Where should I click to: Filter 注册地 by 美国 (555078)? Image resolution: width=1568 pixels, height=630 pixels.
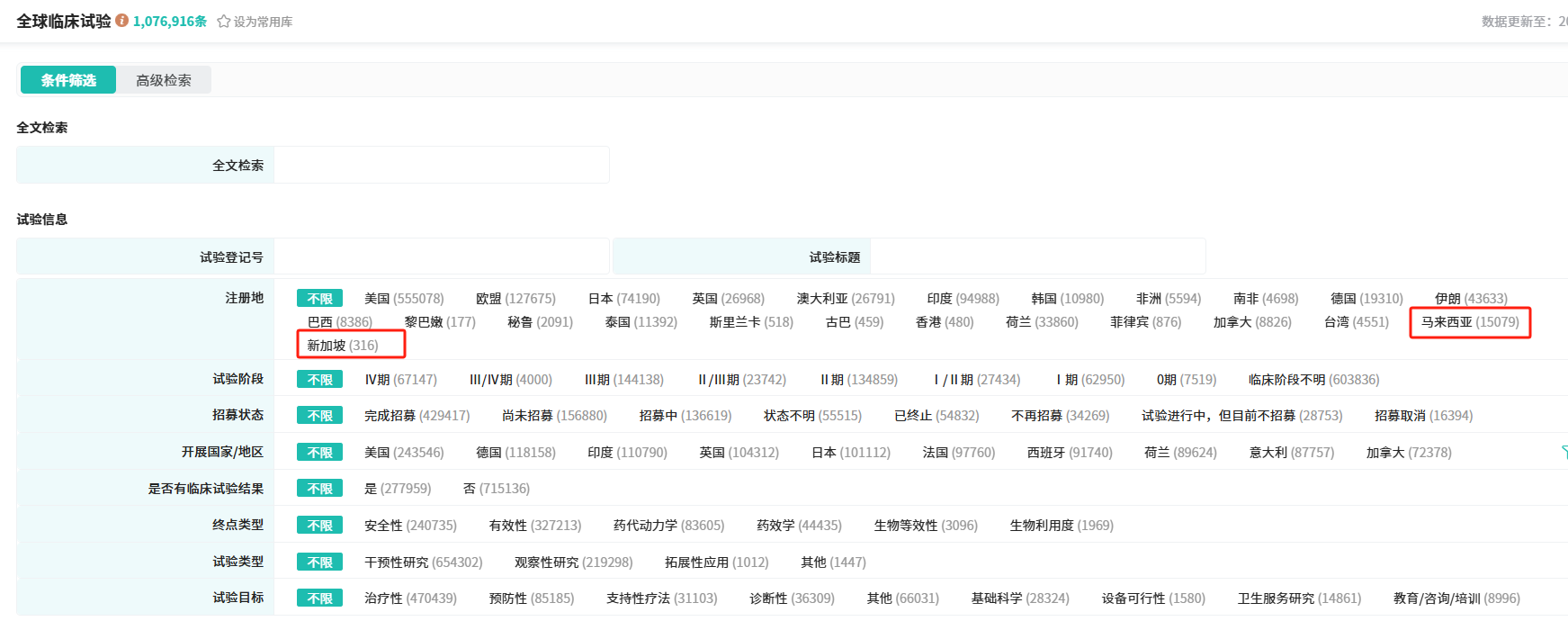404,299
